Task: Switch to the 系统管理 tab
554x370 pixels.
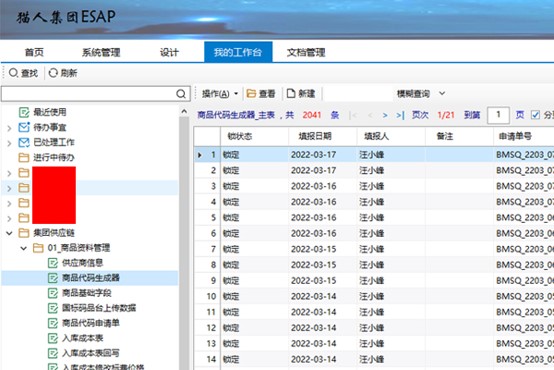Action: pyautogui.click(x=101, y=53)
